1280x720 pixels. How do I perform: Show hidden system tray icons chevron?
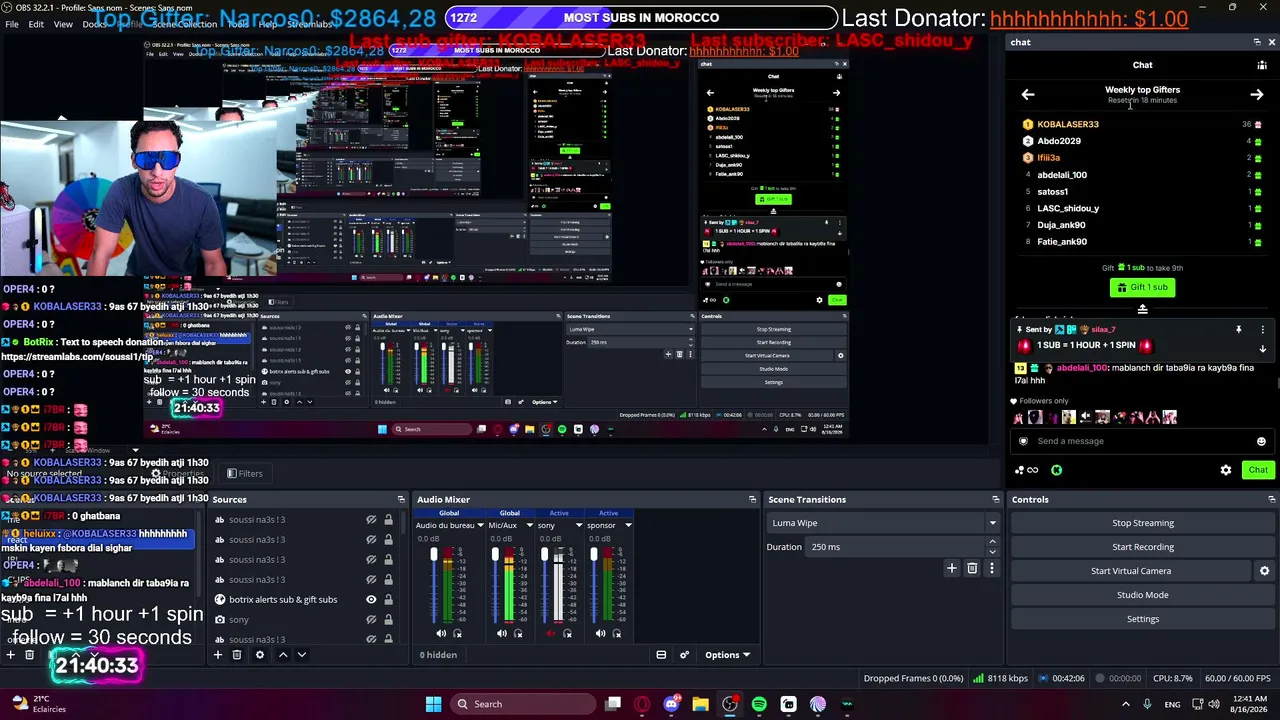coord(1125,704)
